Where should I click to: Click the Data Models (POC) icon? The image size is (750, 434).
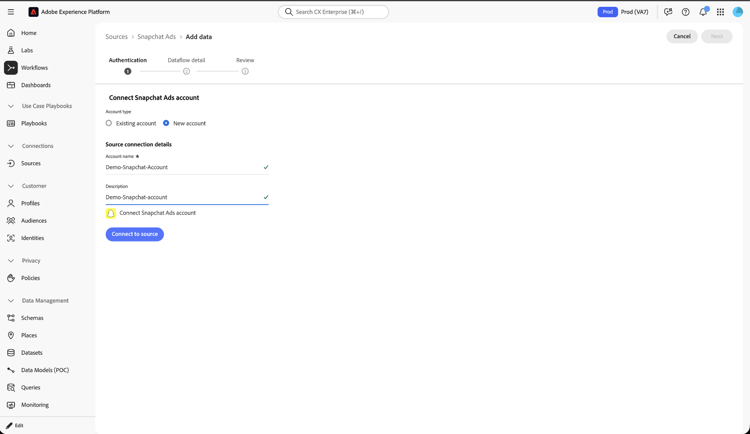tap(11, 370)
